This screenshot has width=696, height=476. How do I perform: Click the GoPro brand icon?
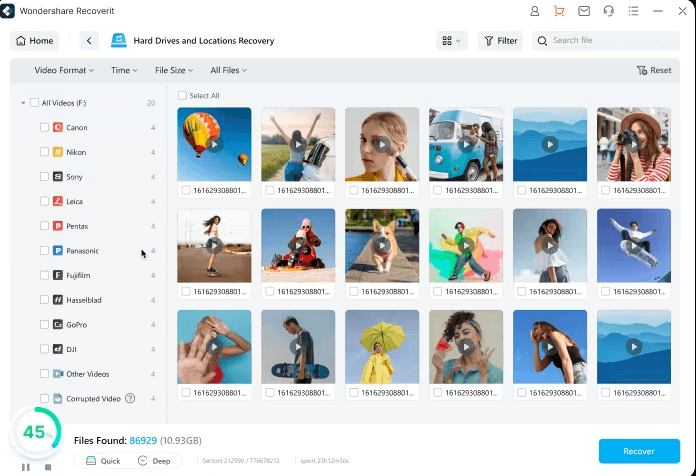tap(58, 325)
